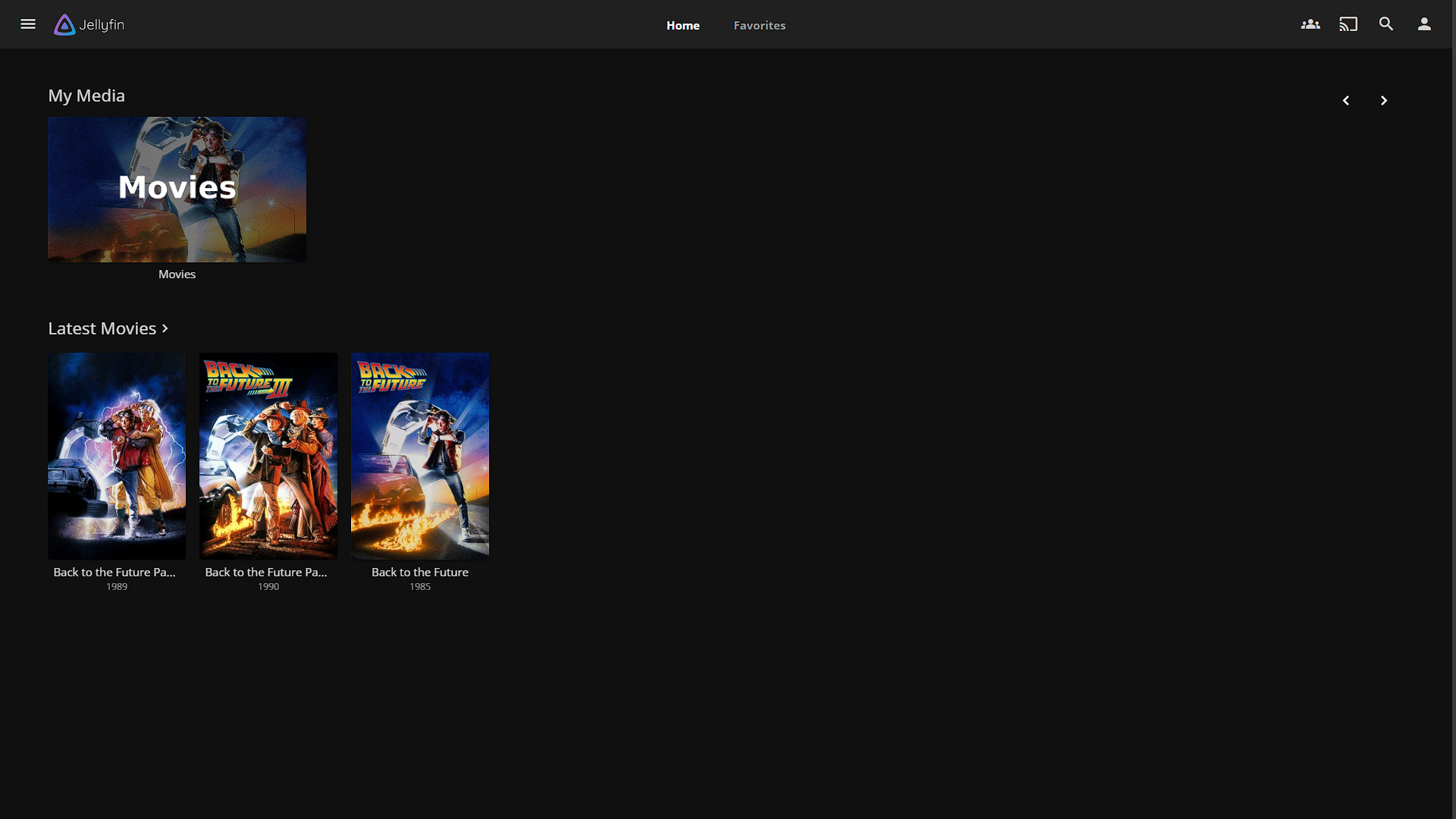Viewport: 1456px width, 819px height.
Task: Open Cast to device icon
Action: coord(1348,24)
